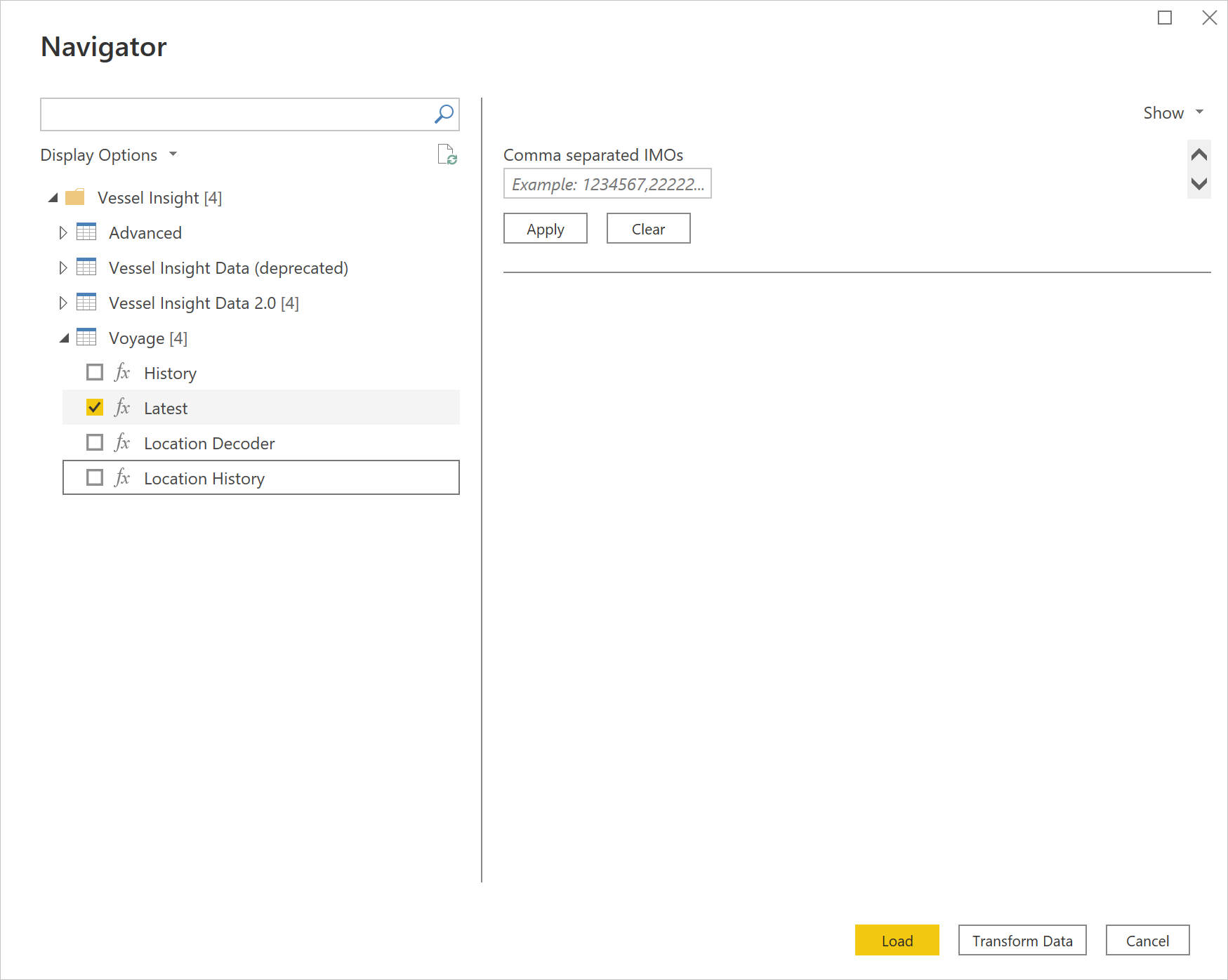Click the fx icon beside Location Decoder
The image size is (1228, 980).
point(122,442)
